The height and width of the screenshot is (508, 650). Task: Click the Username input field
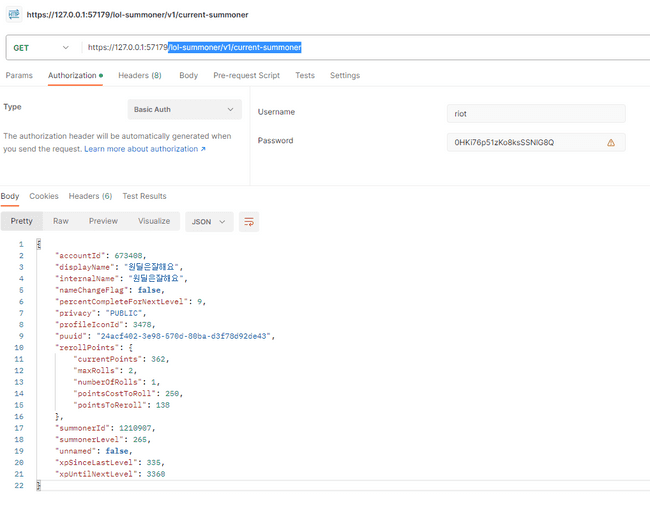535,114
